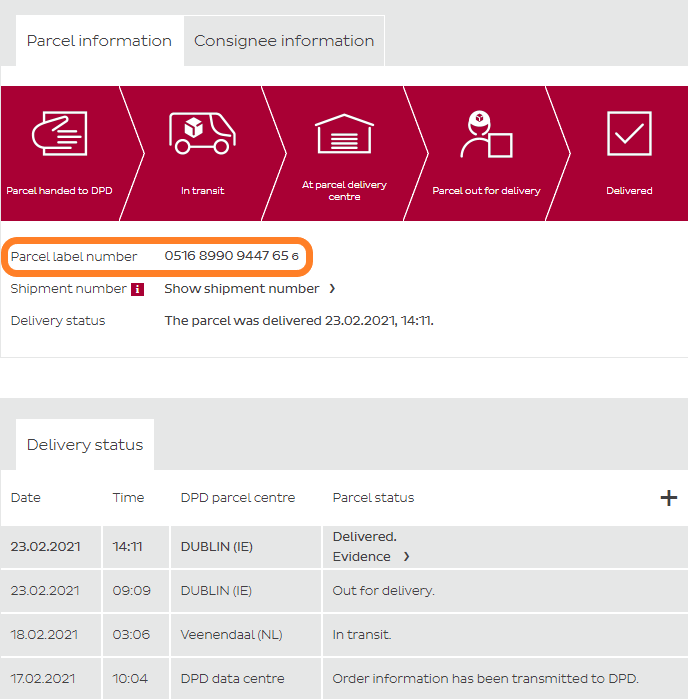Click the delivery van In transit icon
Image resolution: width=688 pixels, height=699 pixels.
202,133
